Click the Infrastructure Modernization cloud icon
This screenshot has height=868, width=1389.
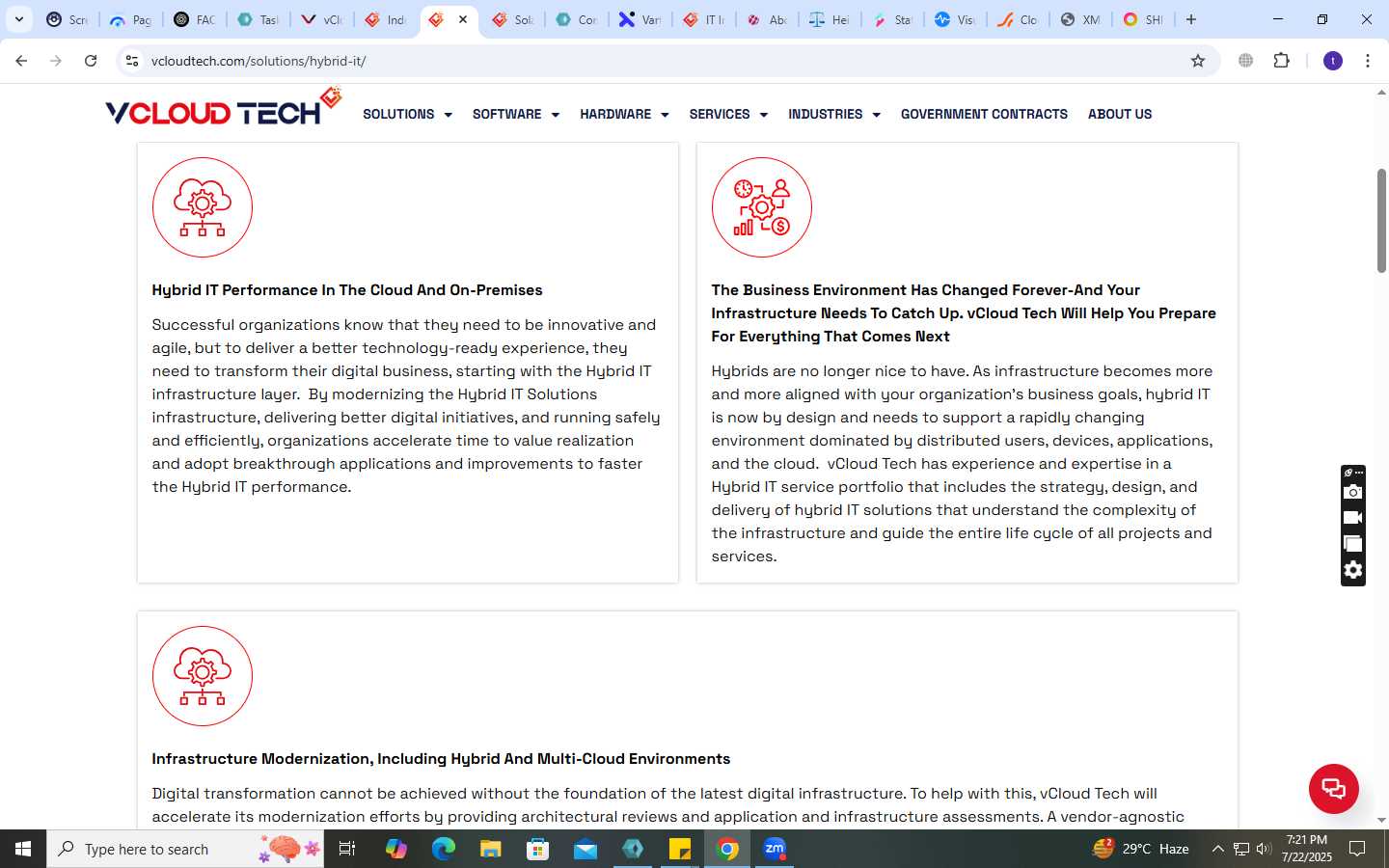click(x=203, y=676)
